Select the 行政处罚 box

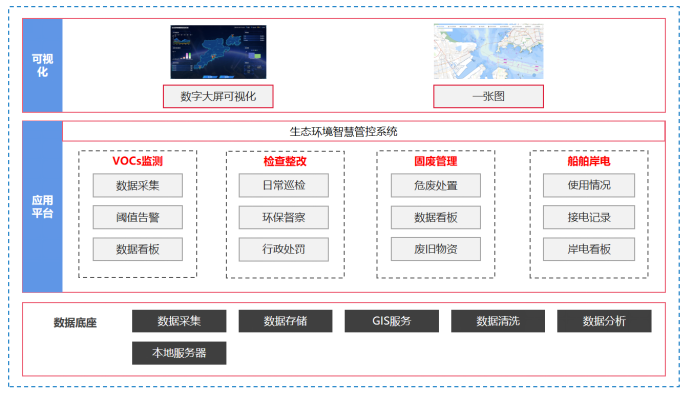click(284, 249)
